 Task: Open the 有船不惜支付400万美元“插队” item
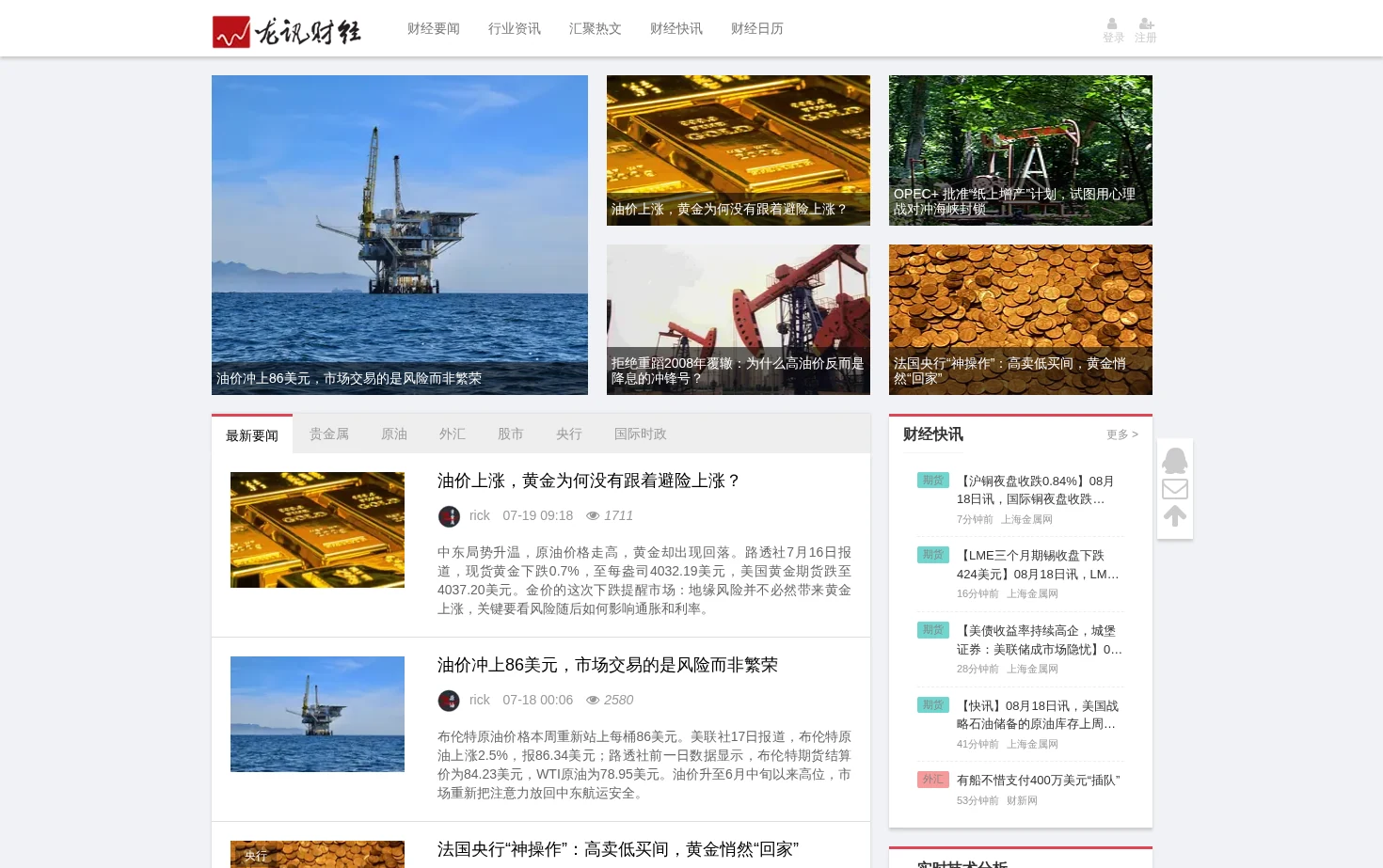click(1039, 780)
